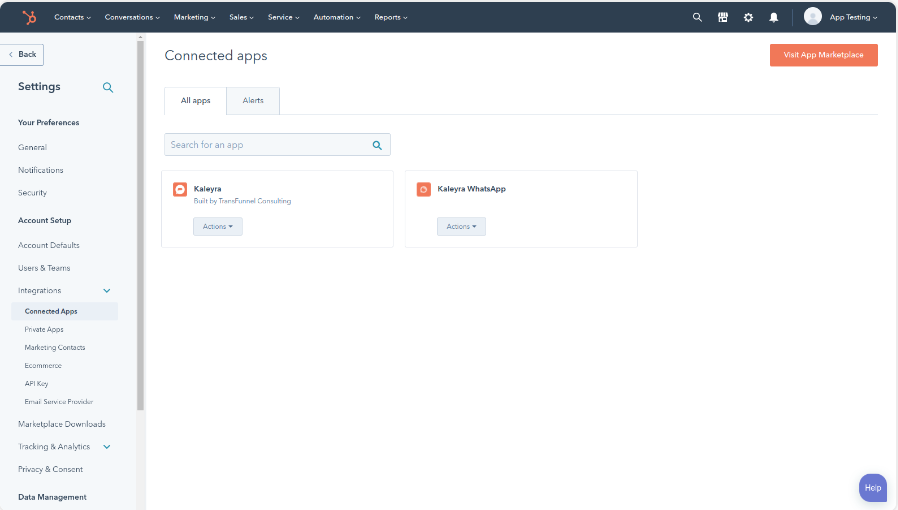This screenshot has height=510, width=898.
Task: Go back with the Back button
Action: 22,54
